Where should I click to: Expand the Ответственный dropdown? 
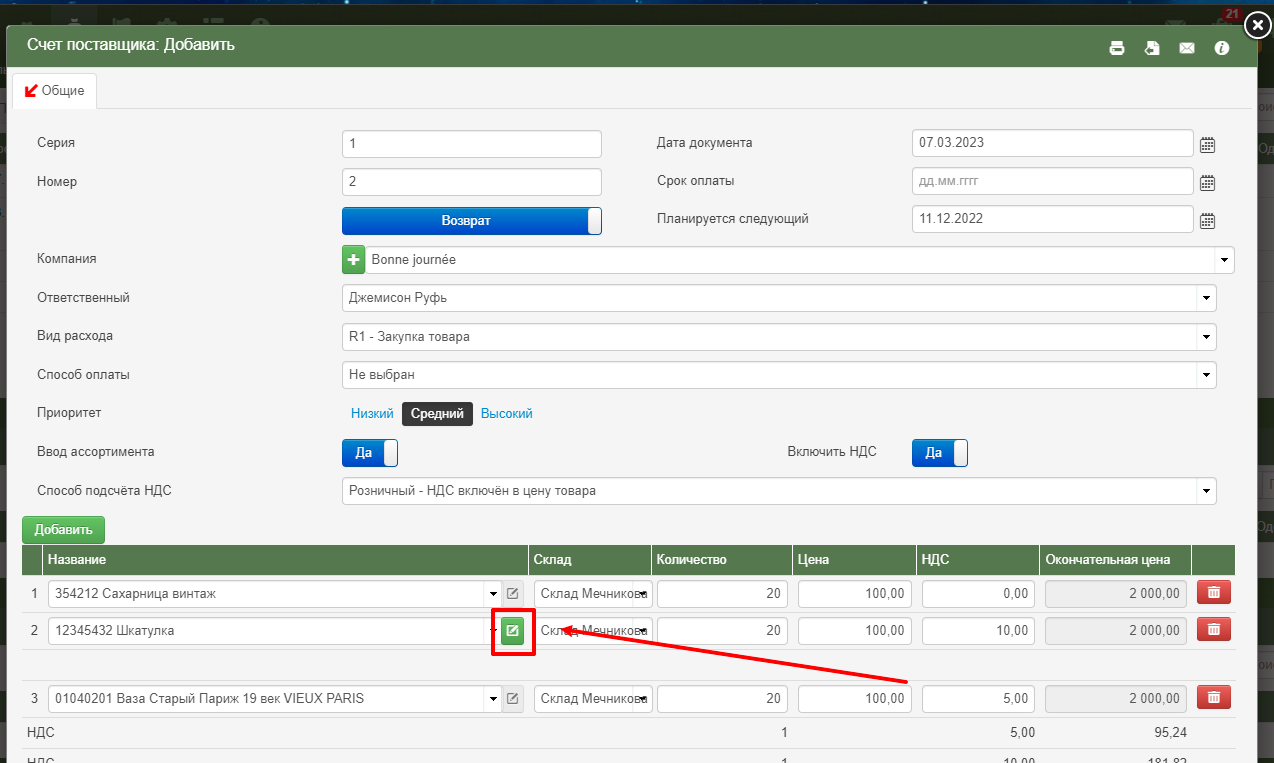coord(1207,298)
